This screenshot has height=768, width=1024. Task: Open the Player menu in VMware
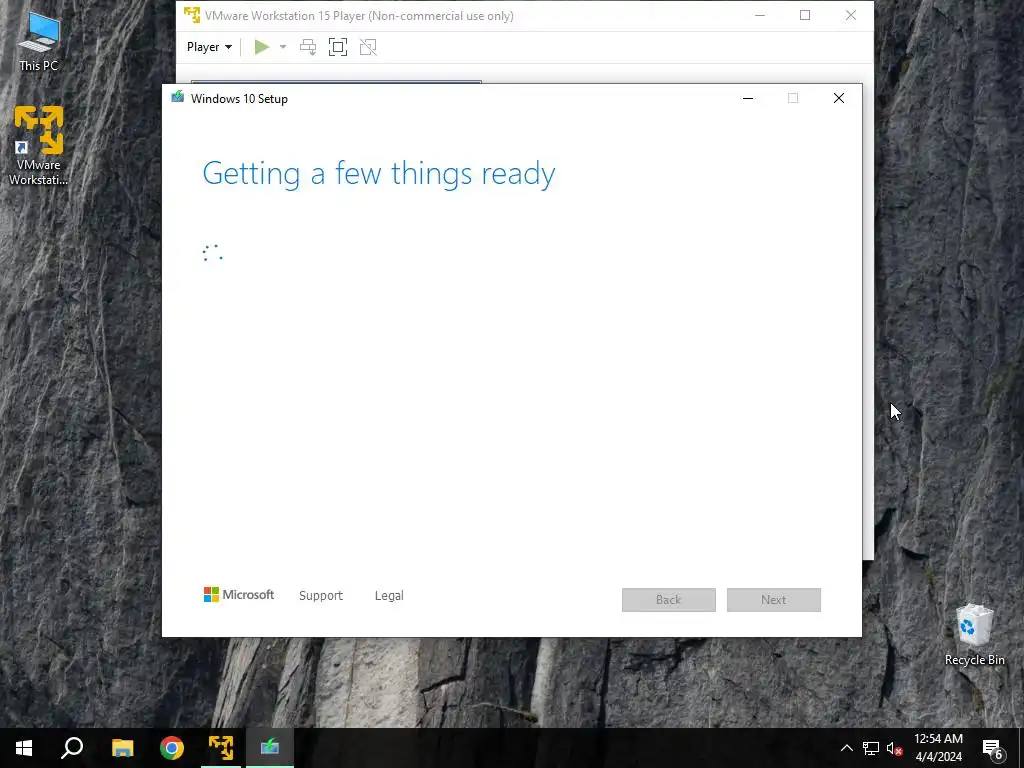[x=209, y=47]
